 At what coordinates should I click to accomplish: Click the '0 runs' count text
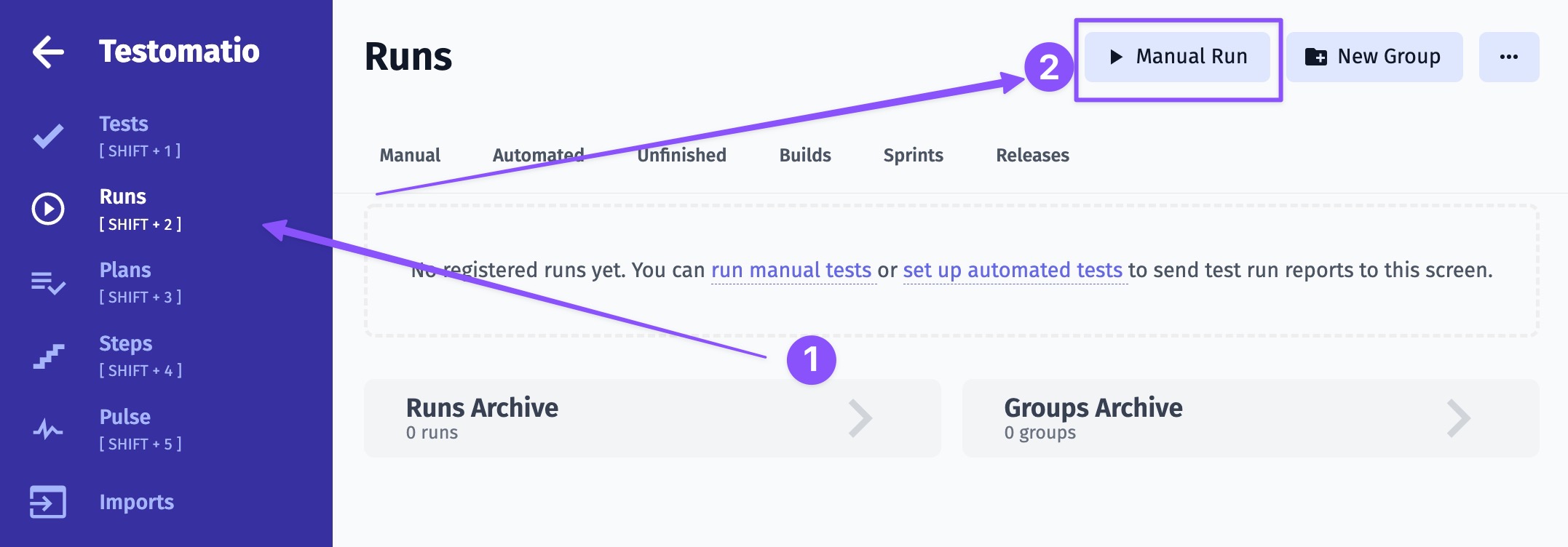432,433
